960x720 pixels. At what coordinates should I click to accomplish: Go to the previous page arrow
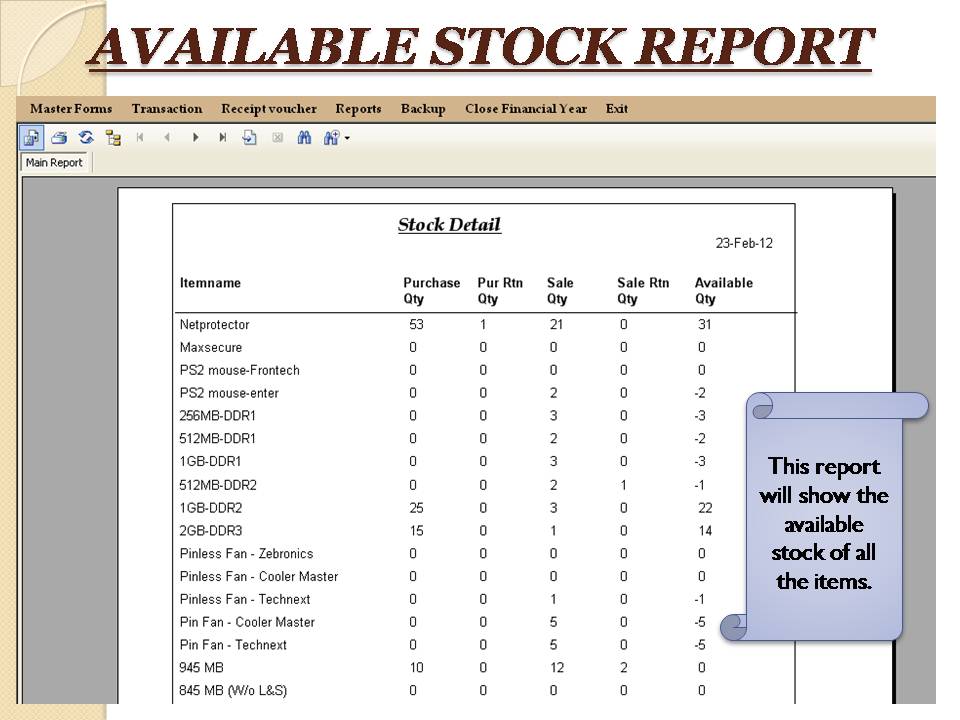pyautogui.click(x=167, y=138)
